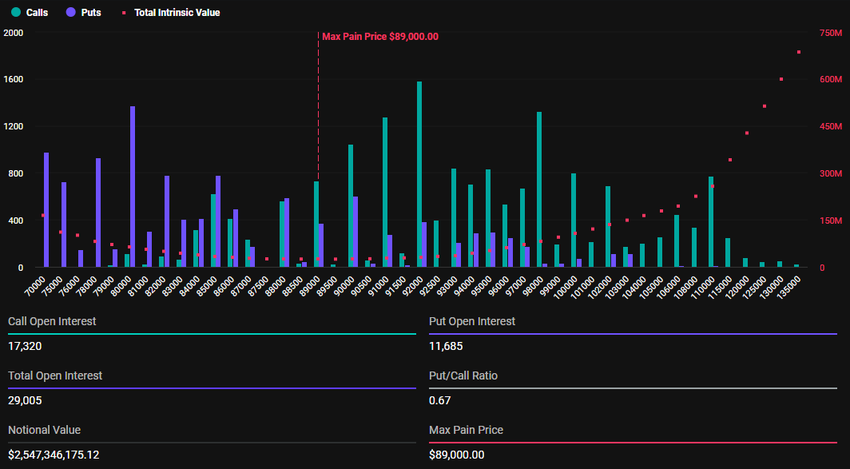Click the Calls bar at 91000 strike
This screenshot has width=850, height=469.
(x=385, y=193)
